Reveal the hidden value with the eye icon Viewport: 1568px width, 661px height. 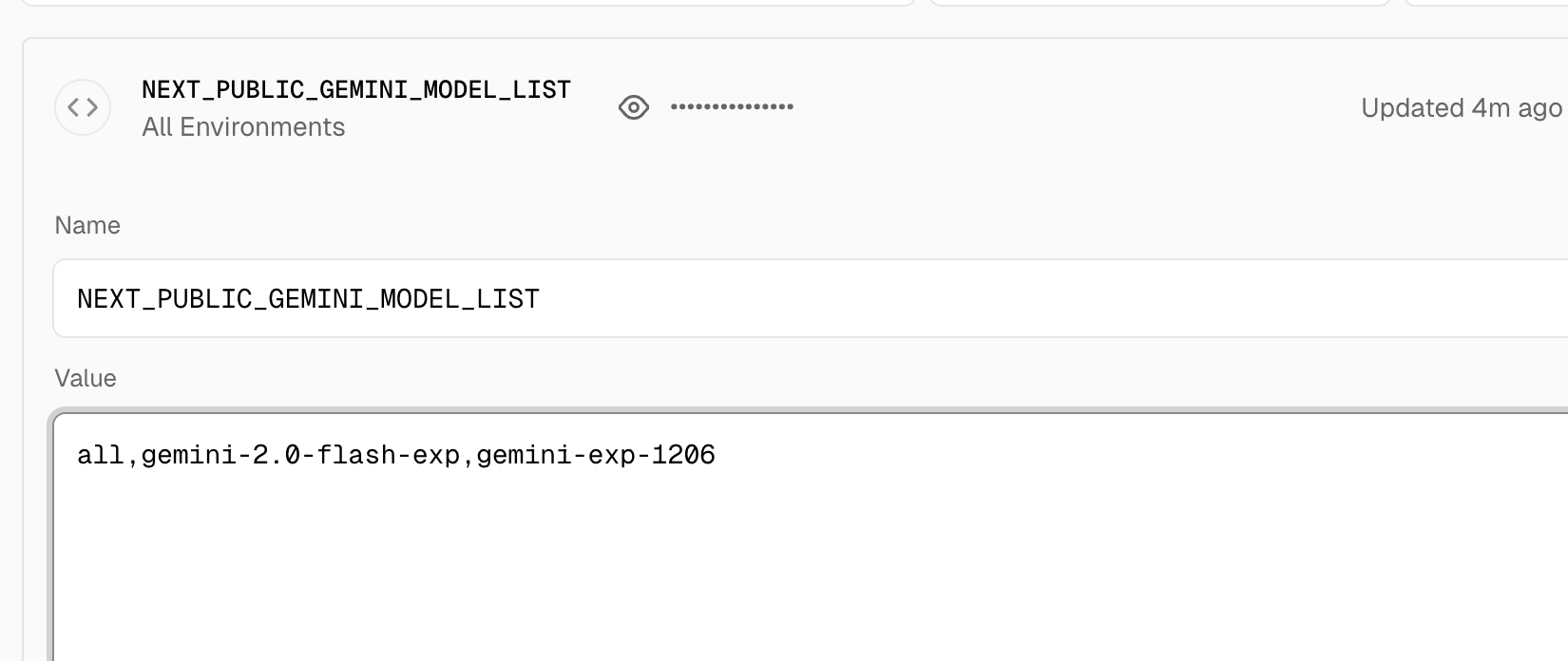[x=634, y=107]
